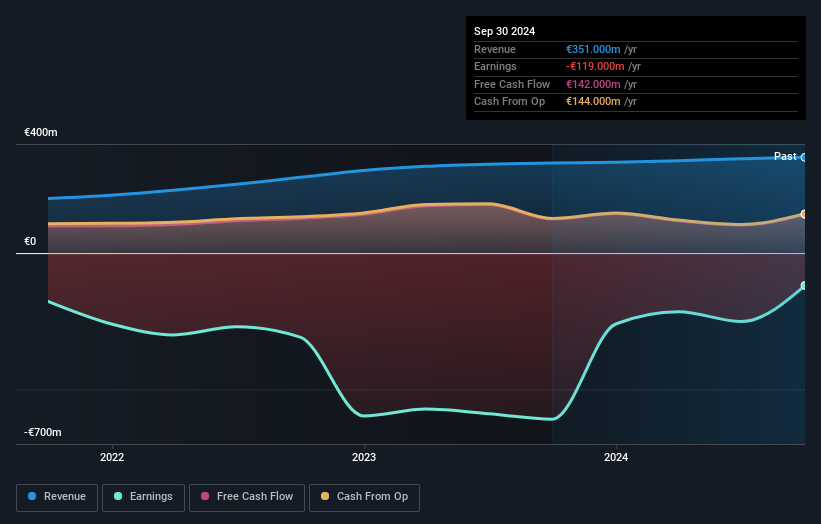Viewport: 821px width, 524px height.
Task: Click the Past label on chart
Action: [x=785, y=156]
